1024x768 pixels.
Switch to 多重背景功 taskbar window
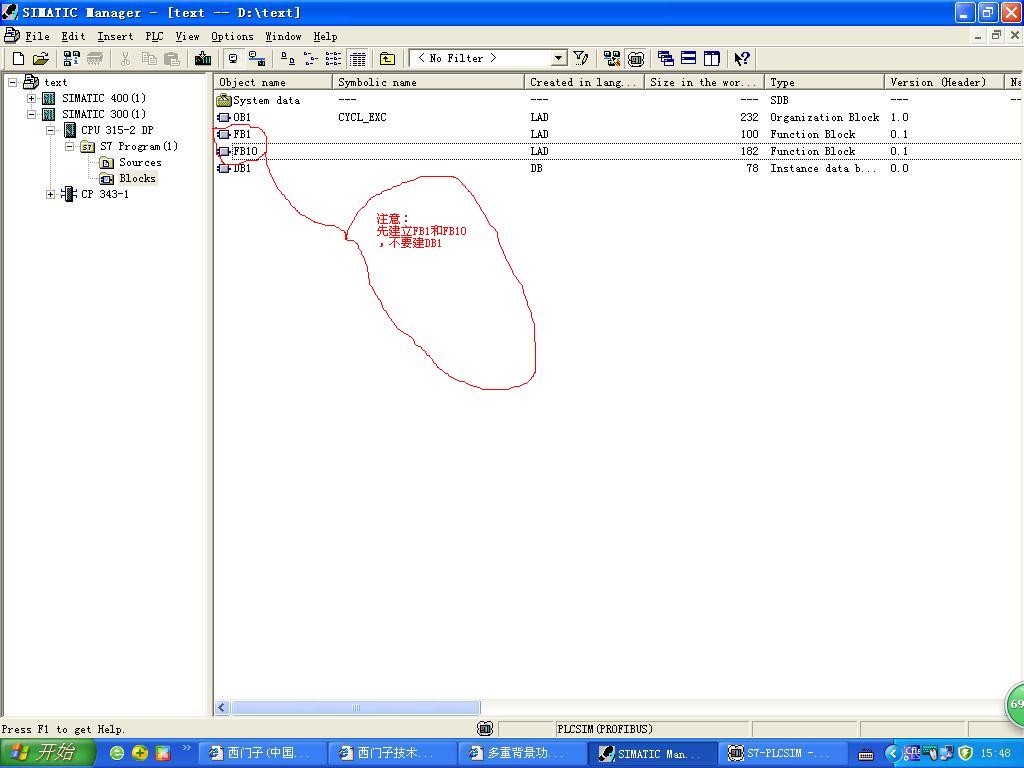(522, 754)
